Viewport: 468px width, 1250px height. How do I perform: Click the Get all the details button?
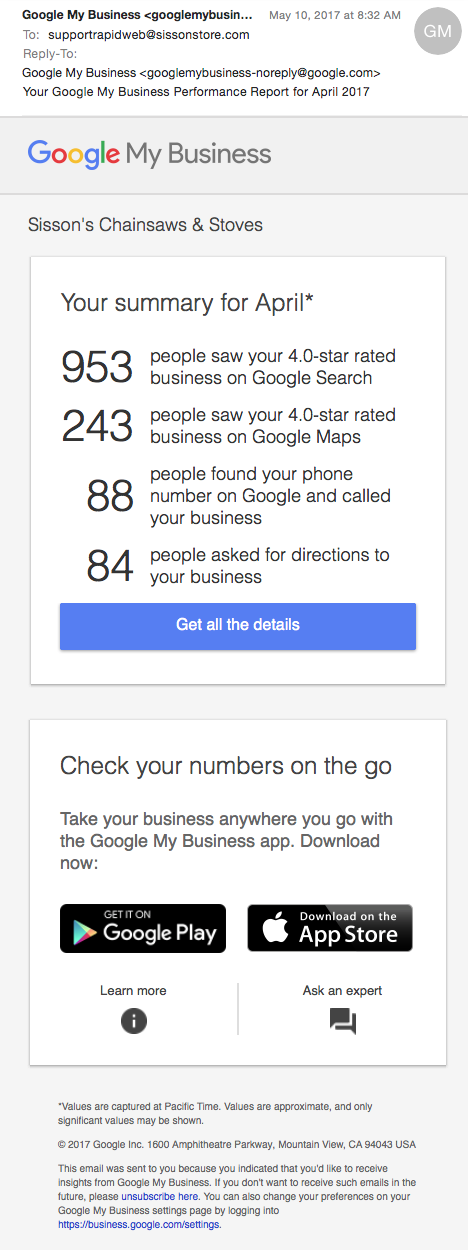238,626
